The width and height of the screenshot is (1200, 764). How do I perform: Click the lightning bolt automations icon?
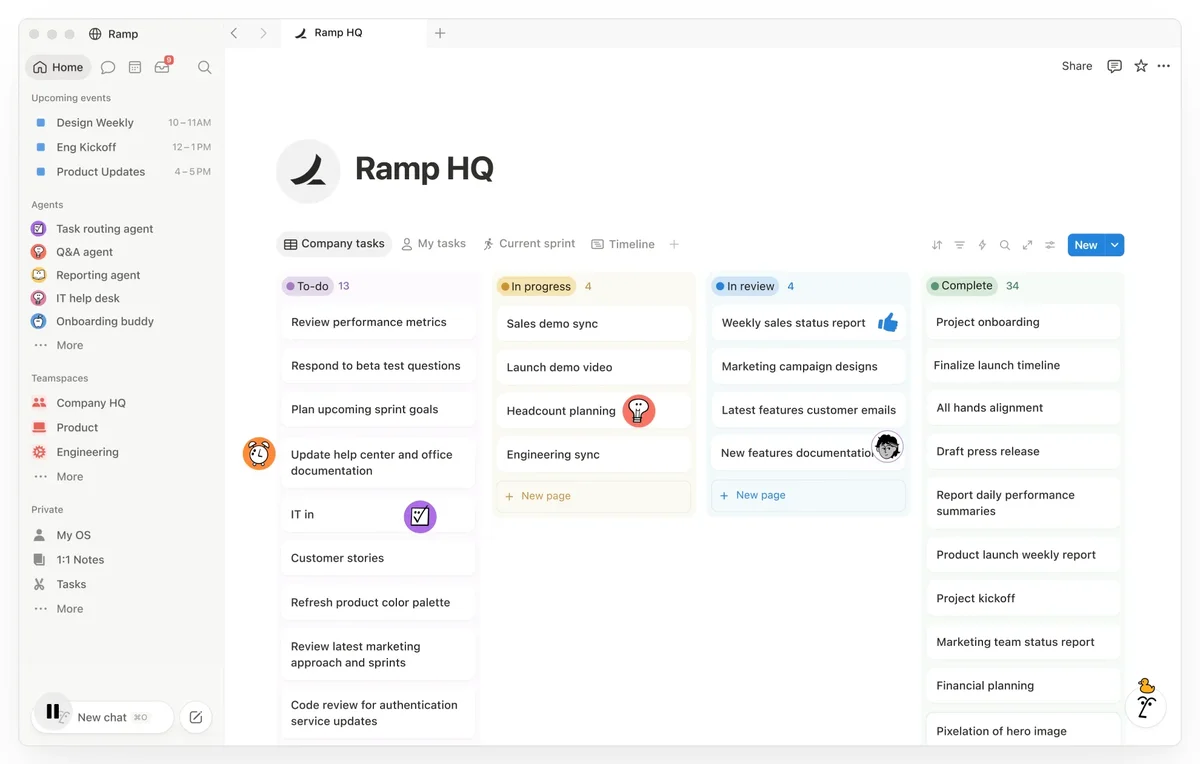[x=982, y=245]
